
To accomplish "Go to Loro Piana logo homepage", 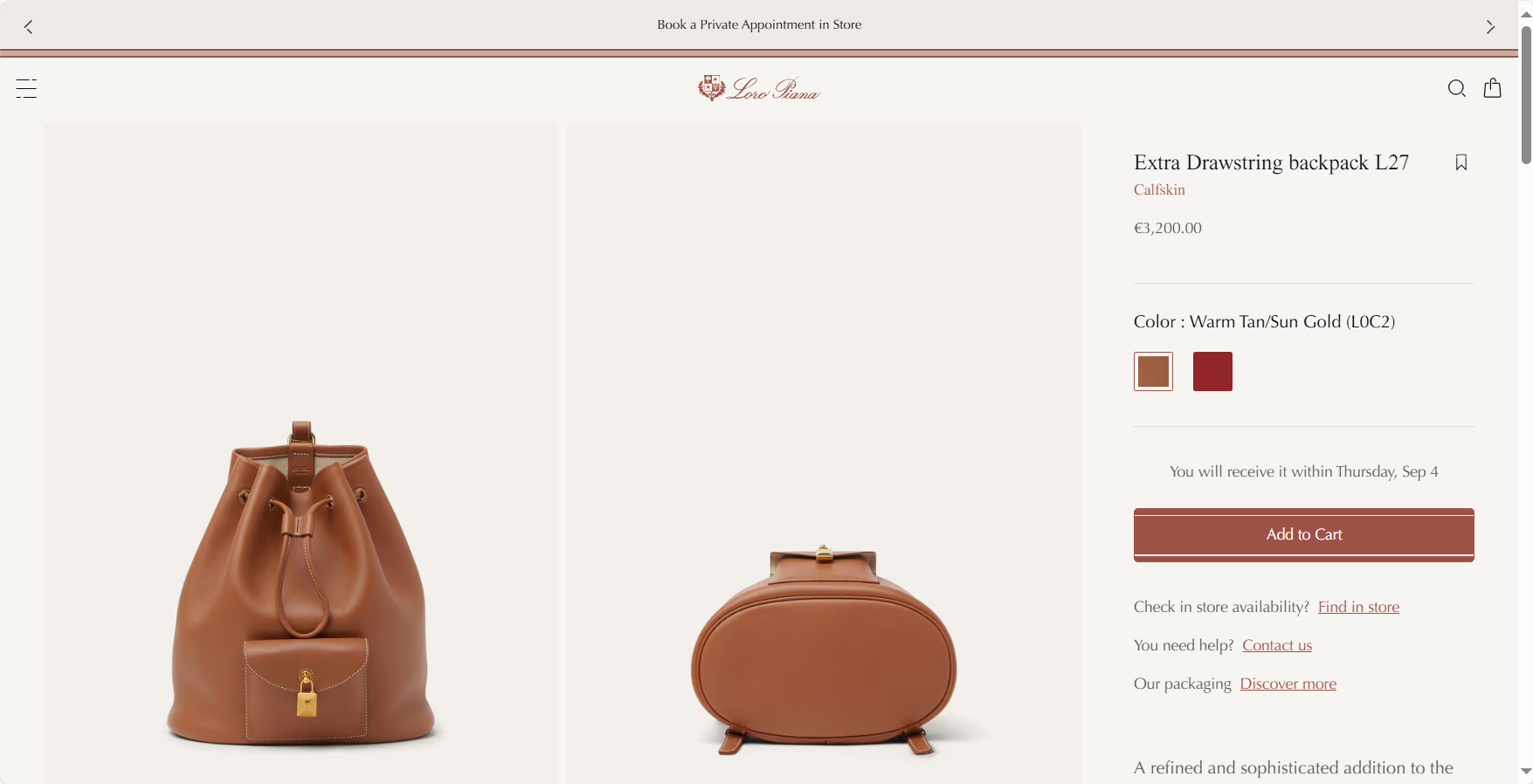I will [x=759, y=88].
